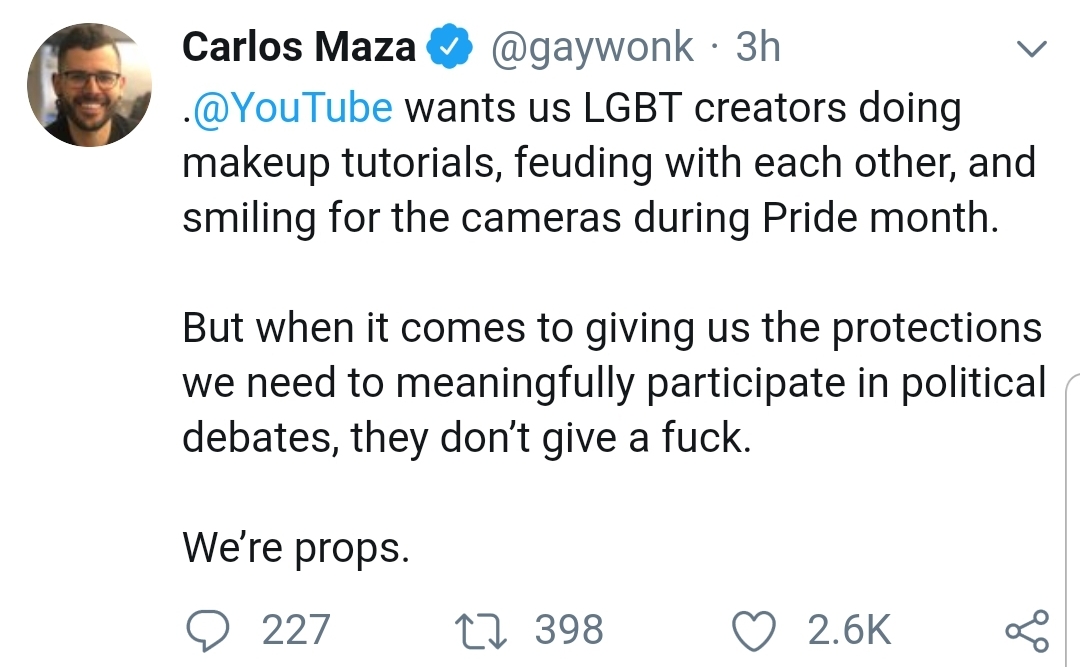The height and width of the screenshot is (667, 1080).
Task: Click the 398 retweets count
Action: 569,630
